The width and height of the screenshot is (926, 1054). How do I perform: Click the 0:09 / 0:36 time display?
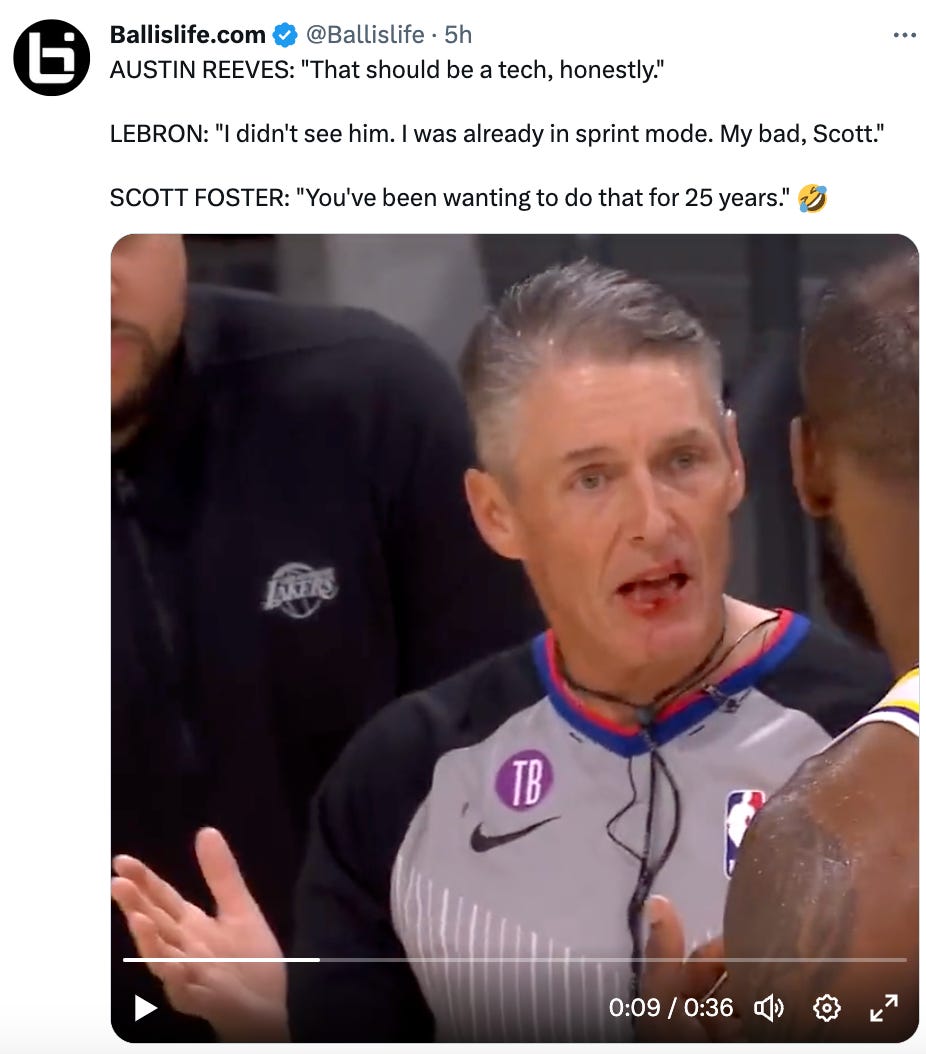click(x=671, y=1008)
